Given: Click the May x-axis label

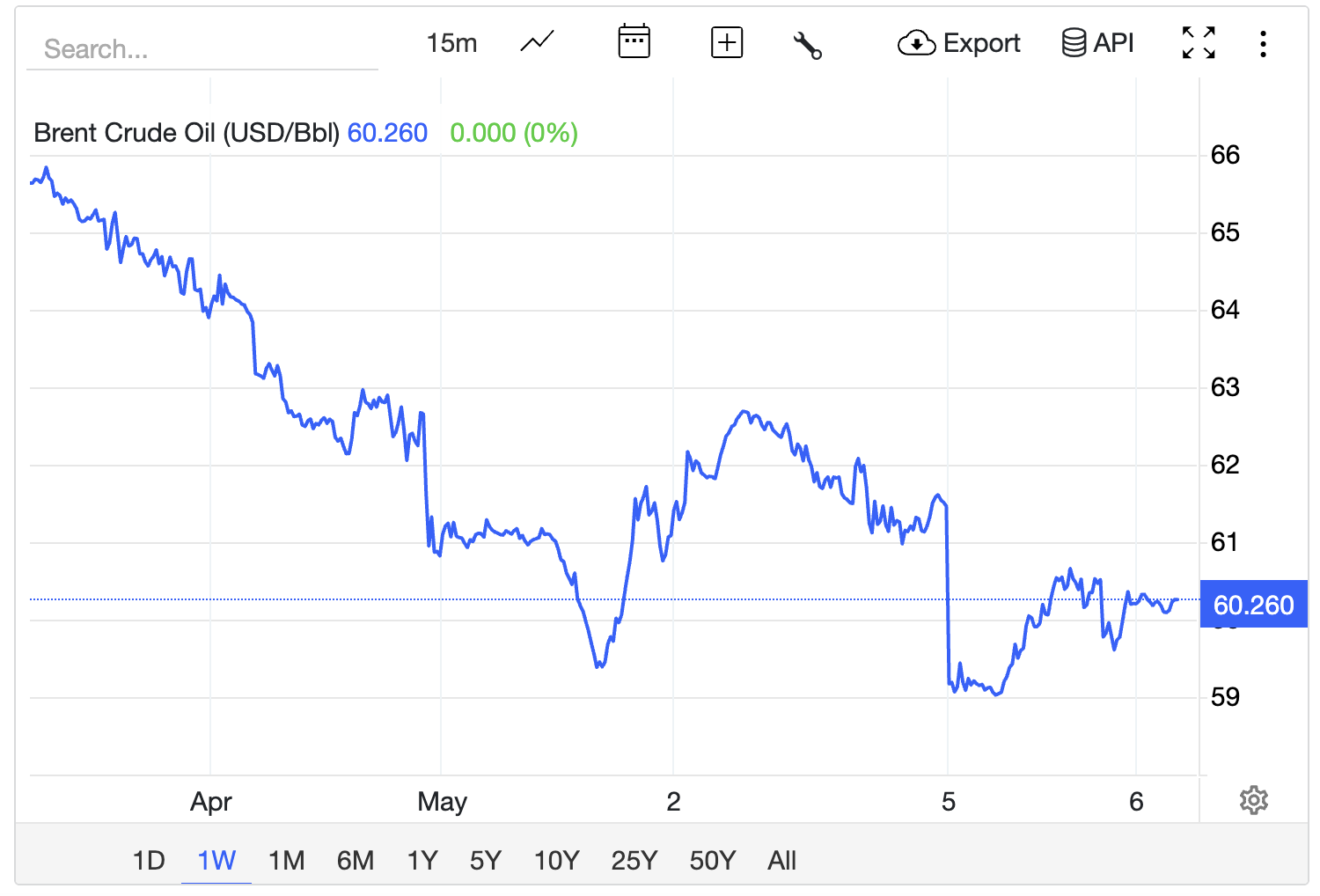Looking at the screenshot, I should click(442, 802).
